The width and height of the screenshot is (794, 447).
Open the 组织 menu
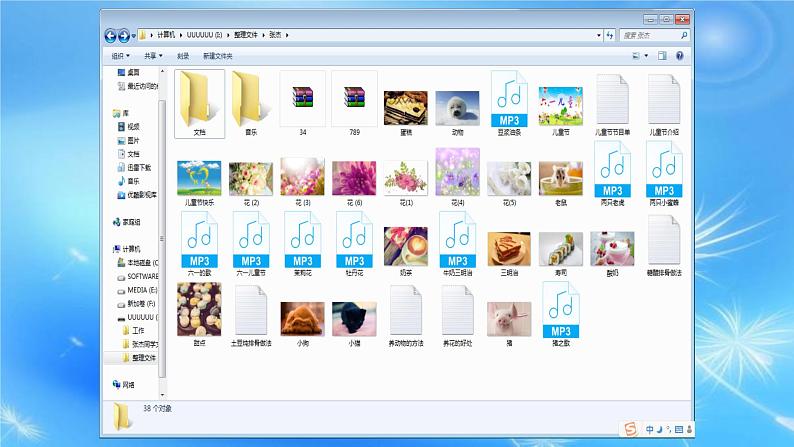pos(121,56)
